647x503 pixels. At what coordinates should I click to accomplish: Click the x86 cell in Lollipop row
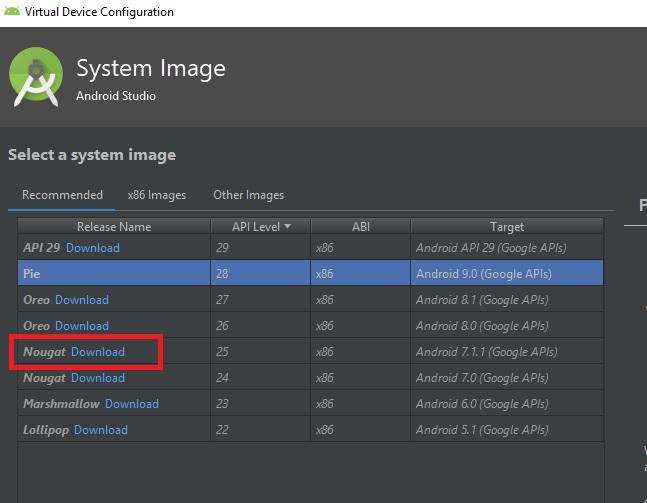[361, 430]
